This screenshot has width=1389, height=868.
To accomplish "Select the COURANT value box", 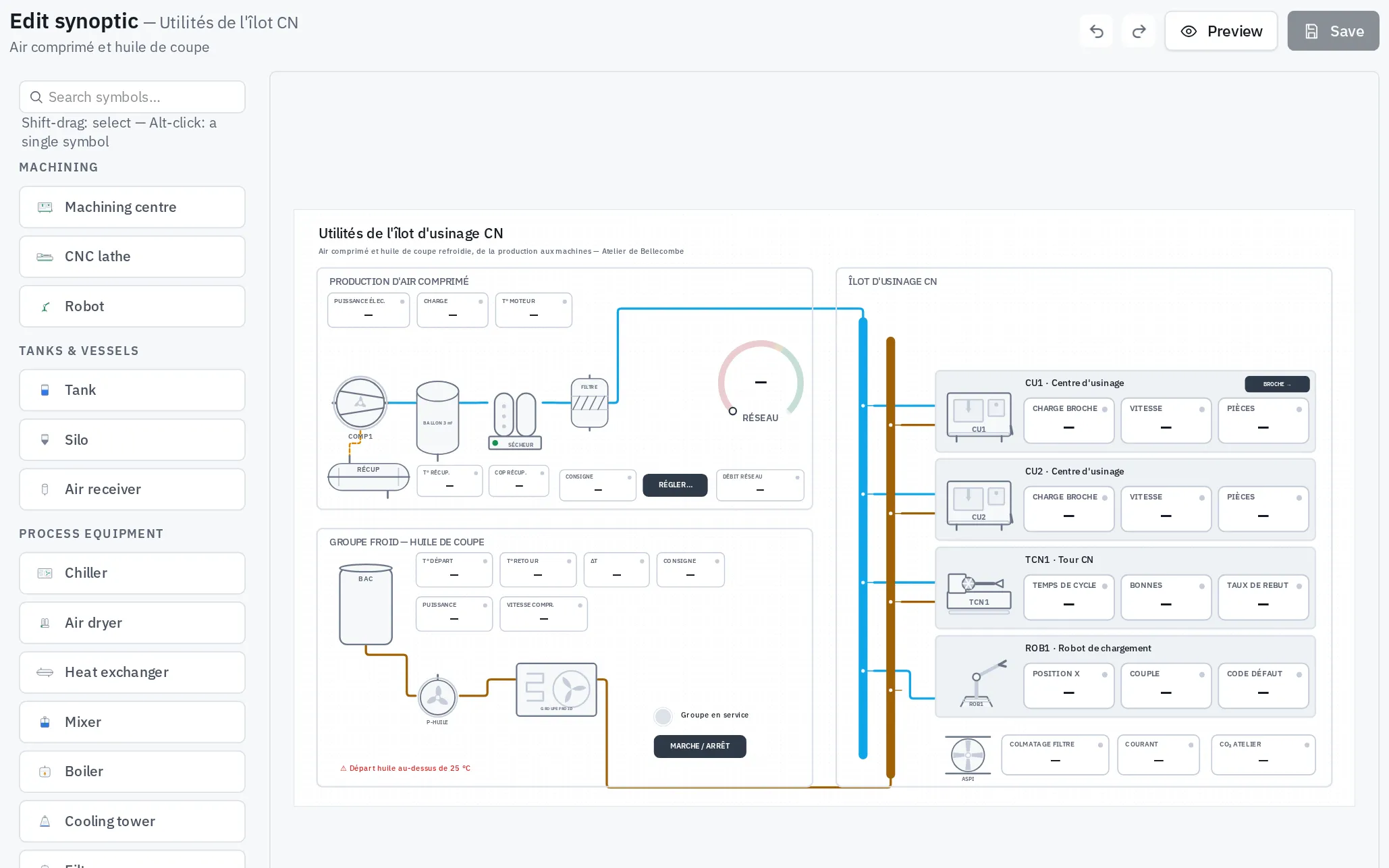I will click(1158, 755).
